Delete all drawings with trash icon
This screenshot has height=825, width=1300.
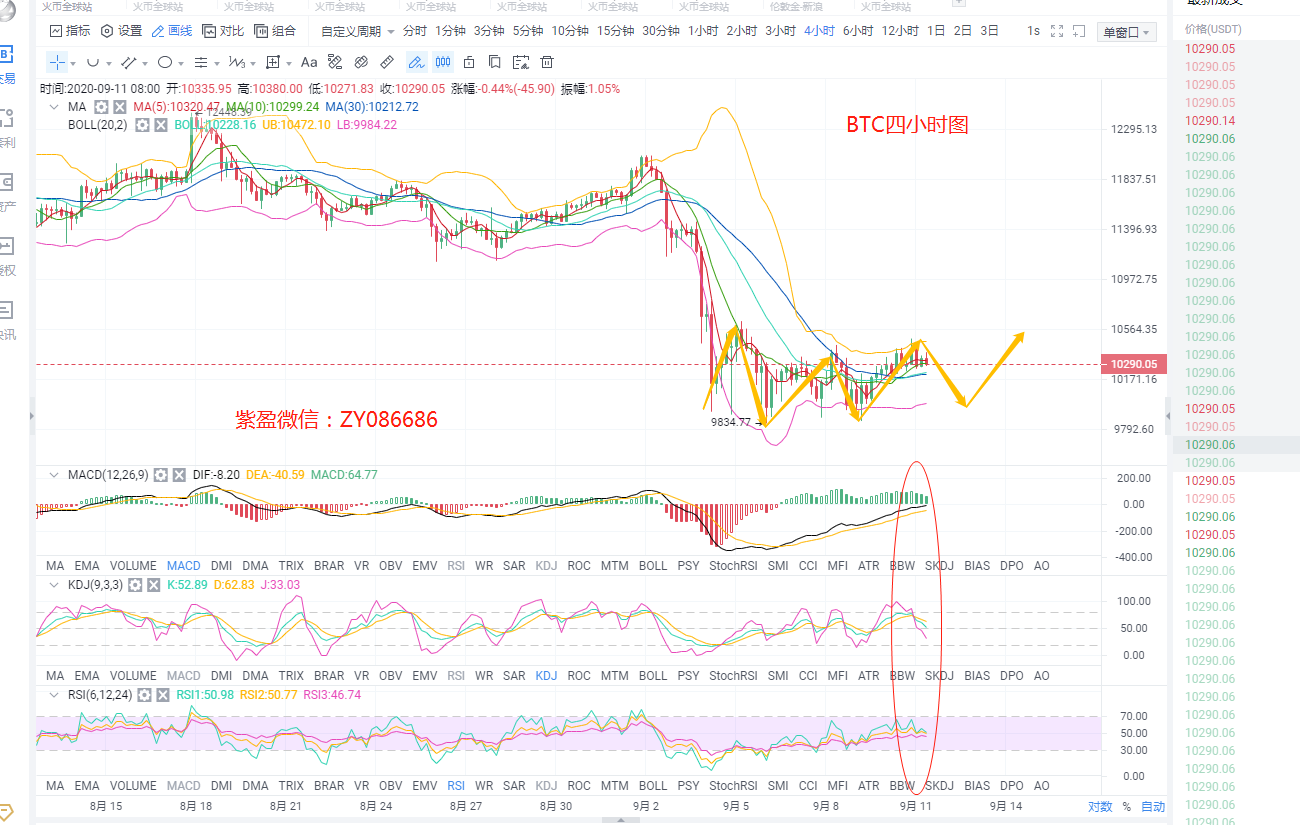tap(547, 62)
